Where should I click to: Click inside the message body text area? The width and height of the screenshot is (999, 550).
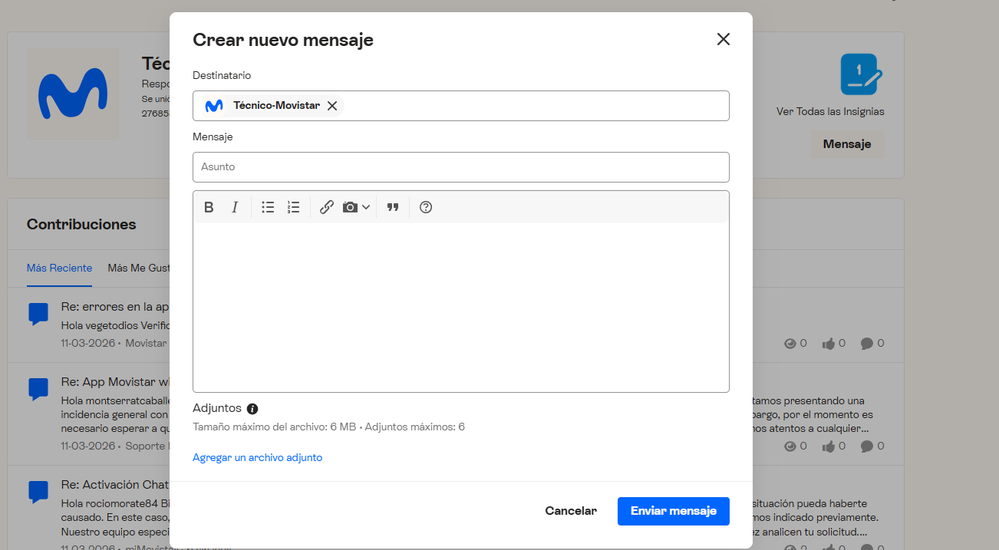[x=460, y=305]
